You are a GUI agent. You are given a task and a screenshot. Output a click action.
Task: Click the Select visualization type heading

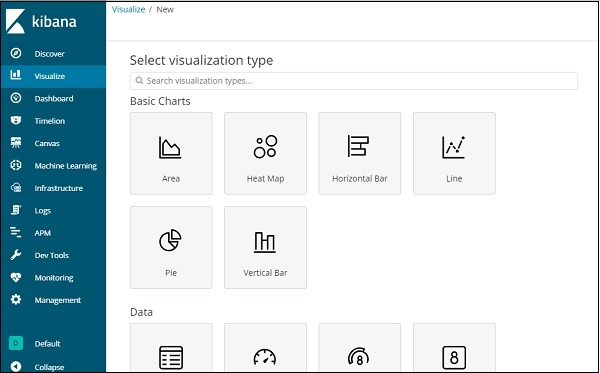(x=201, y=60)
